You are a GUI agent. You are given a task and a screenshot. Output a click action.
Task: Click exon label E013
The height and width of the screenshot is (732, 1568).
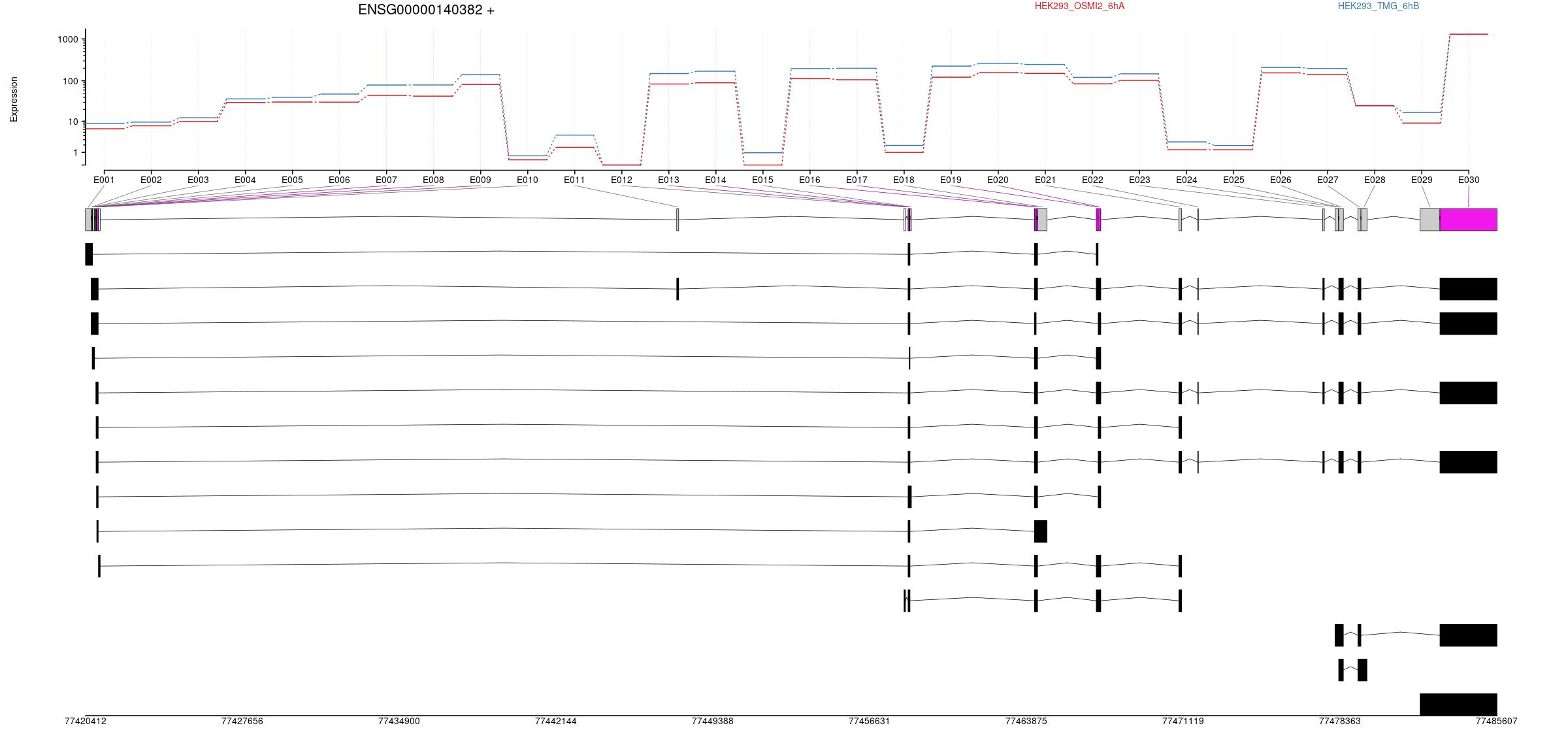pos(668,180)
